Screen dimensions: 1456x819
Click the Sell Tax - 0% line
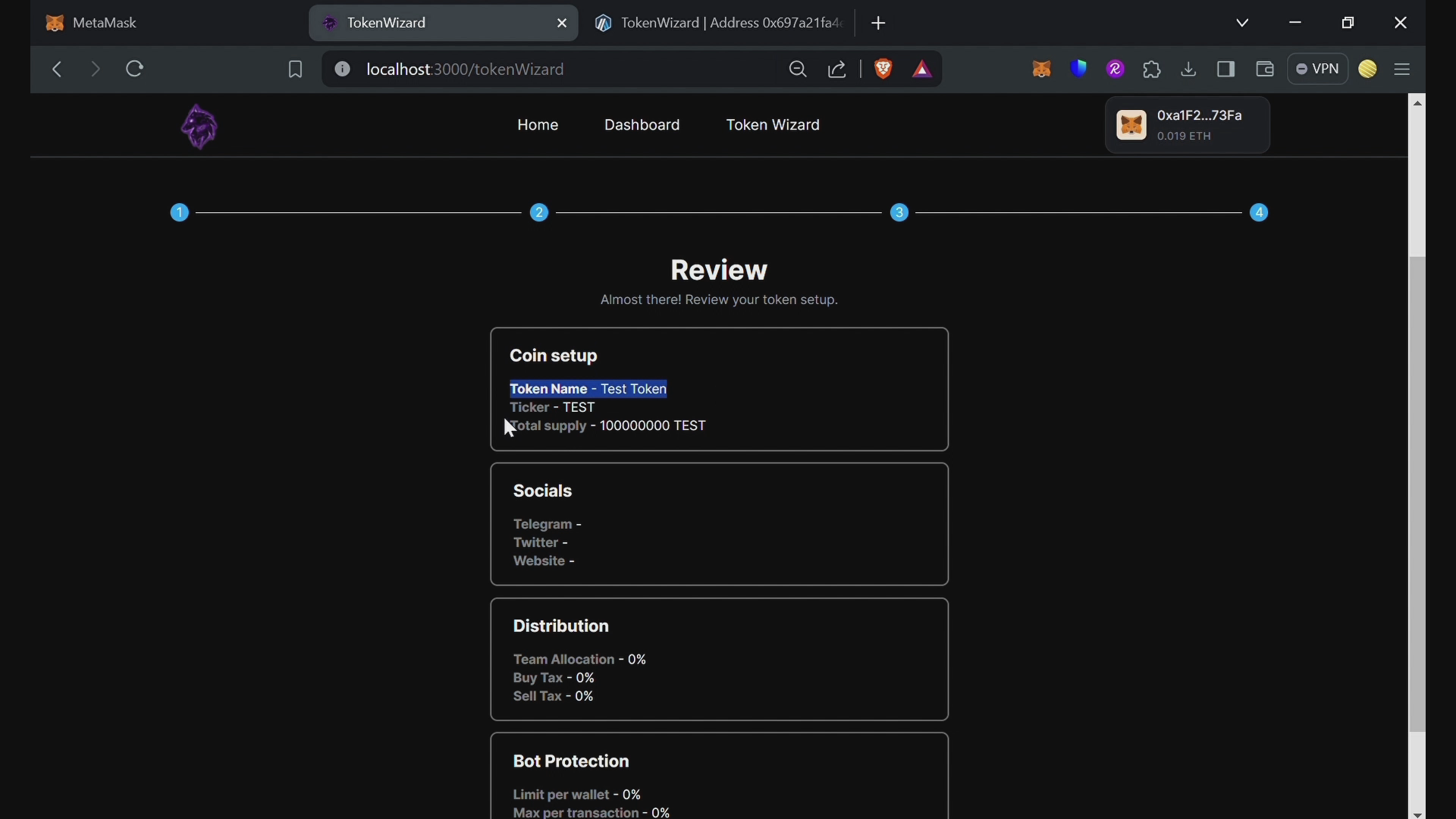[554, 696]
